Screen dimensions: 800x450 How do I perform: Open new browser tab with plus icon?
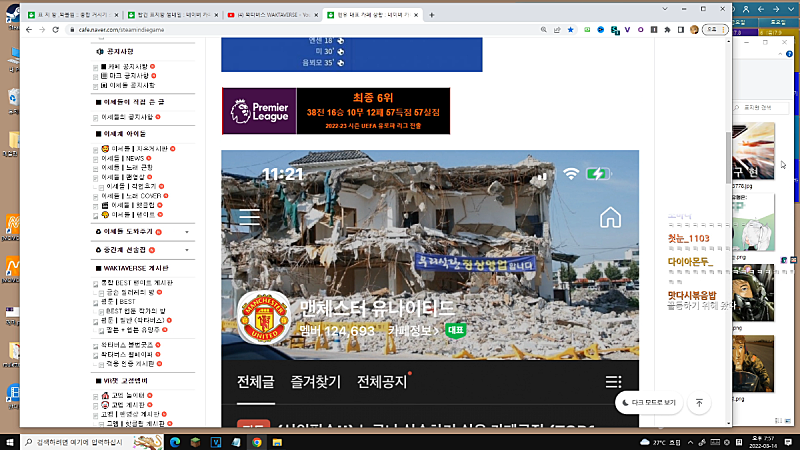tap(432, 15)
